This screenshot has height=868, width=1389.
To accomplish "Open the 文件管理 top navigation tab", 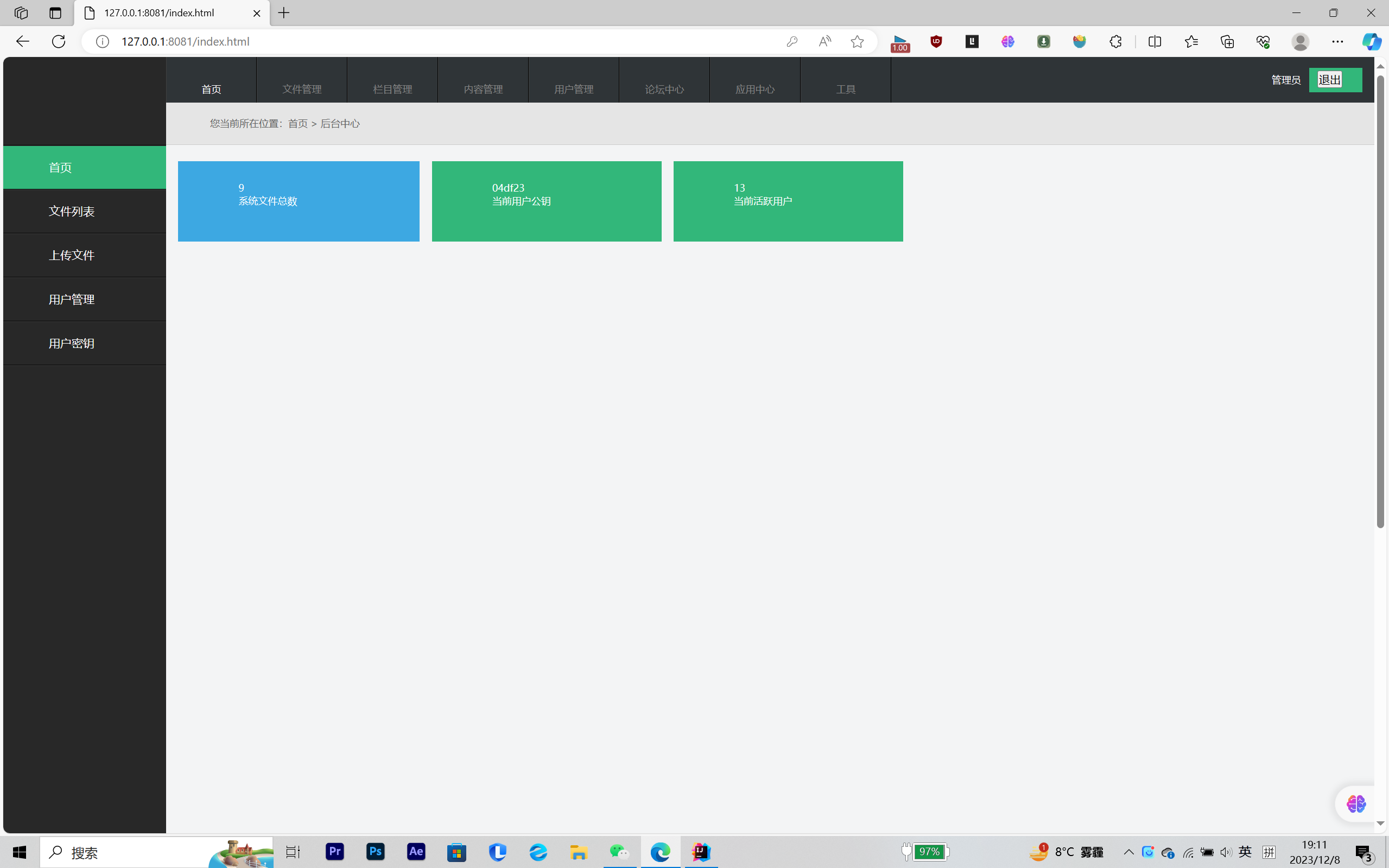I will (302, 89).
